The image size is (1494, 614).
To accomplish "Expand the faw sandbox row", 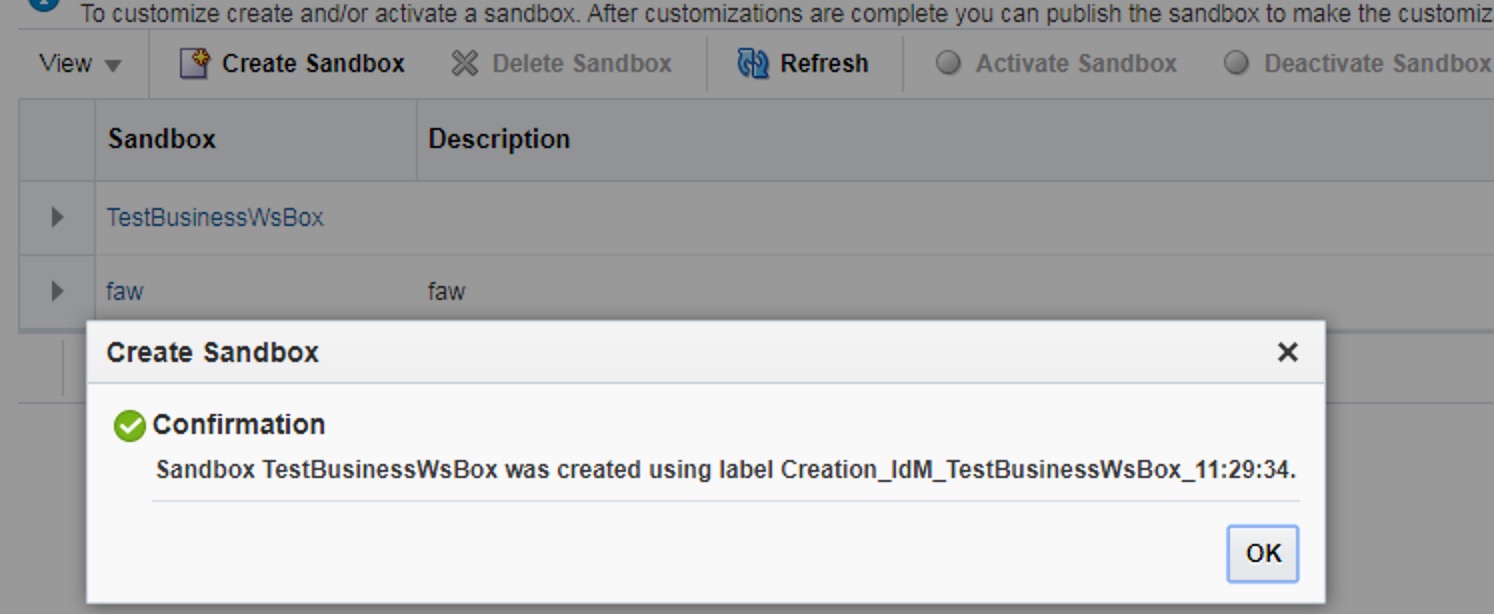I will (57, 291).
